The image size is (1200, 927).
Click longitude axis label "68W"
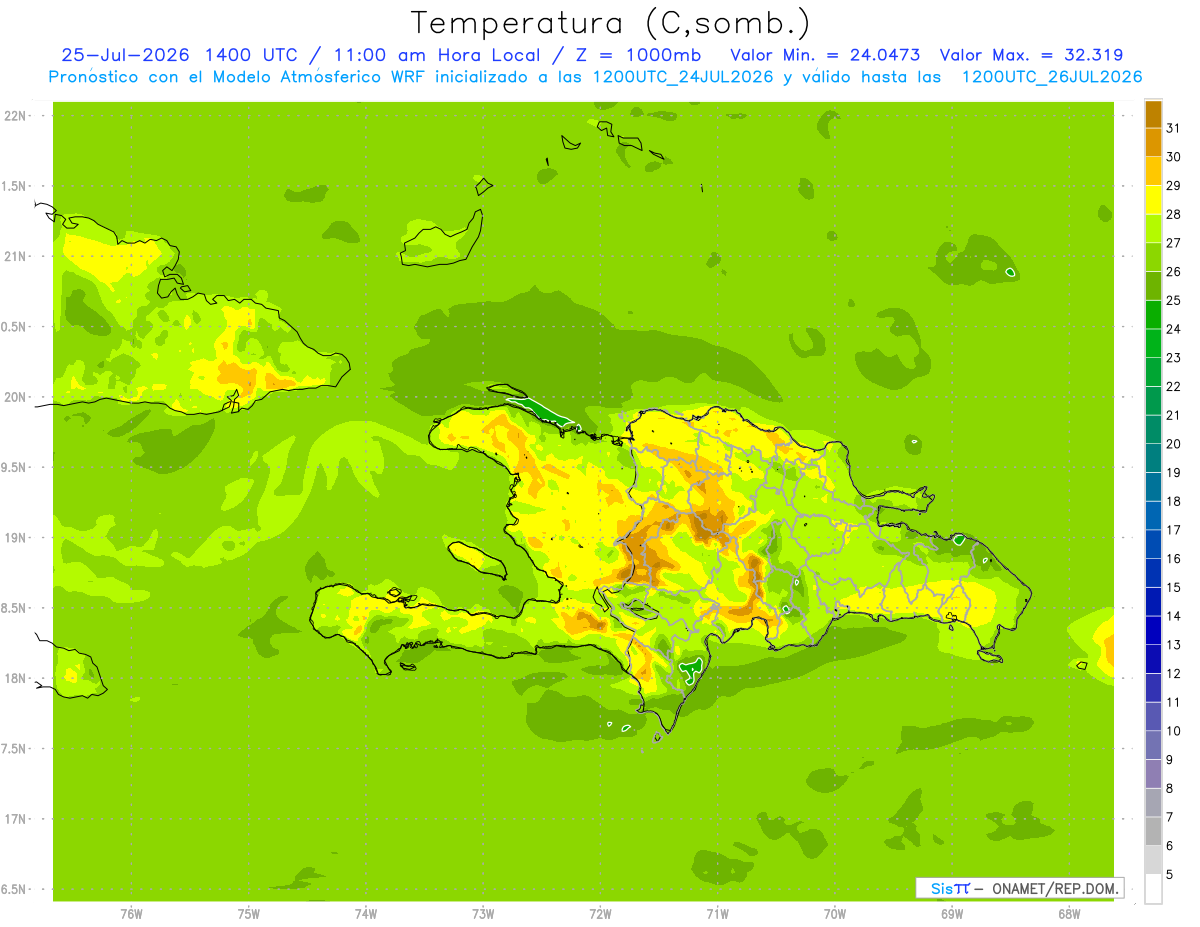tap(1069, 914)
